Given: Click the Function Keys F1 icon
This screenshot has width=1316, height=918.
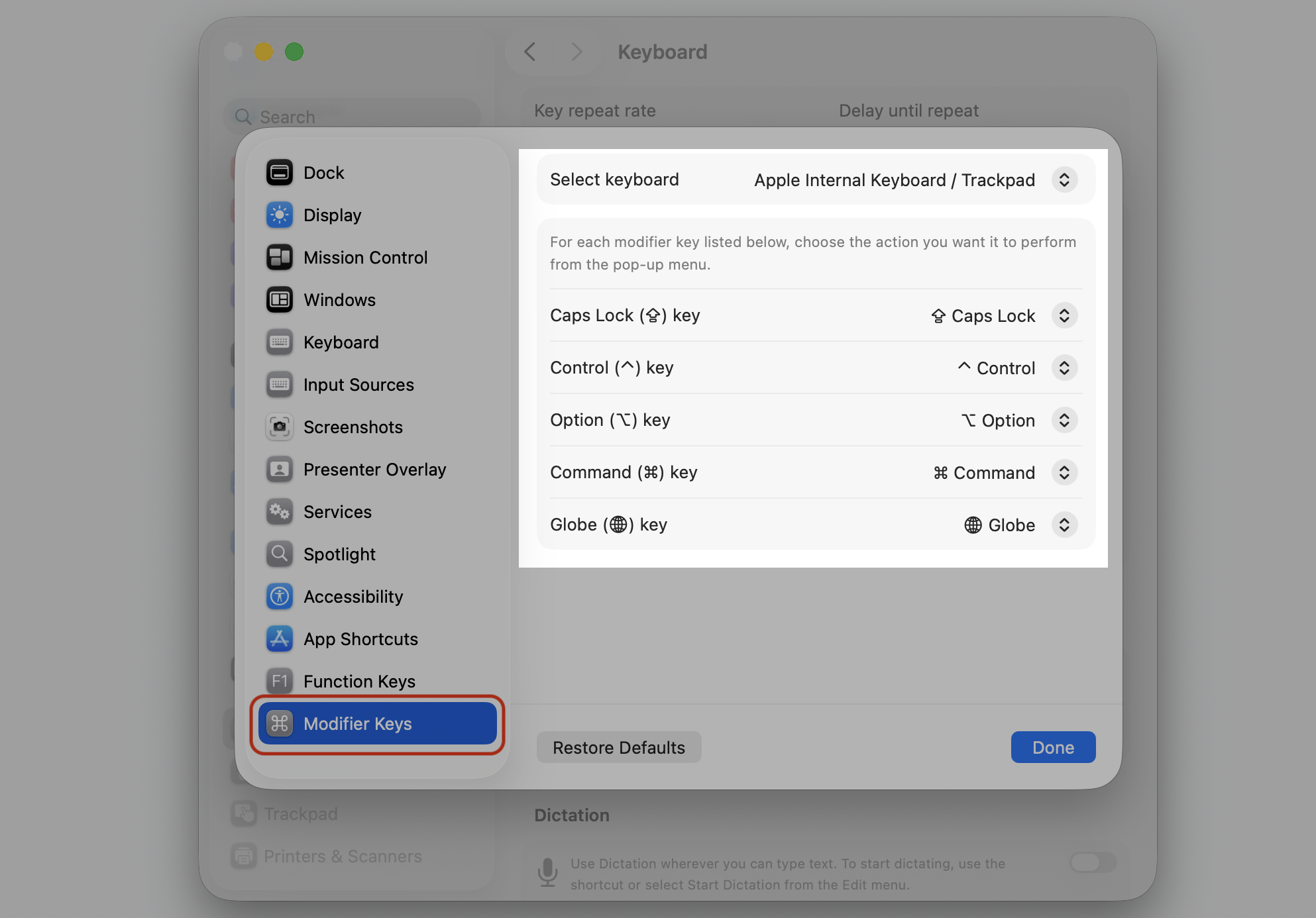Looking at the screenshot, I should tap(280, 682).
